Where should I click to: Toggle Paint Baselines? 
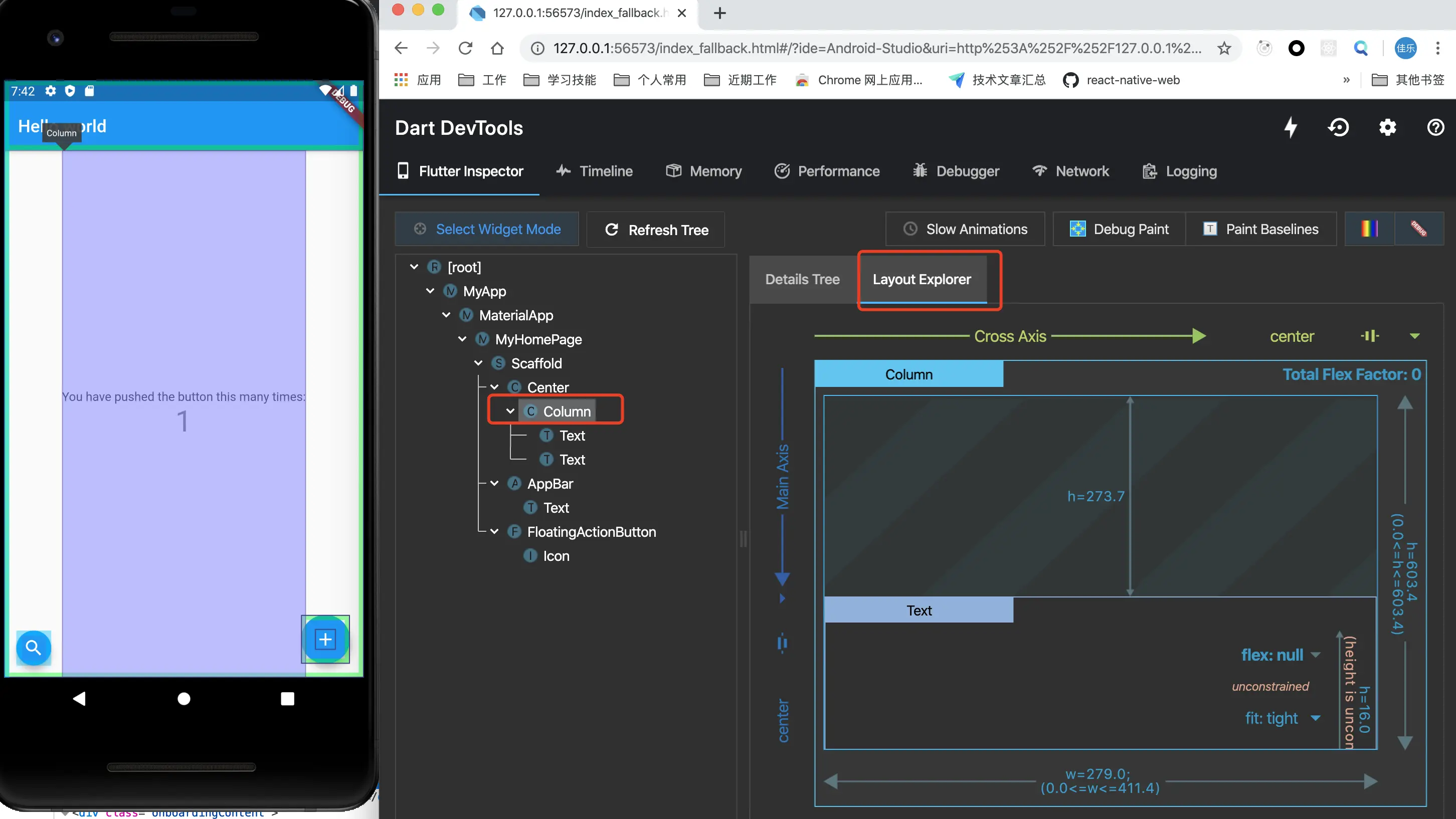(1261, 229)
